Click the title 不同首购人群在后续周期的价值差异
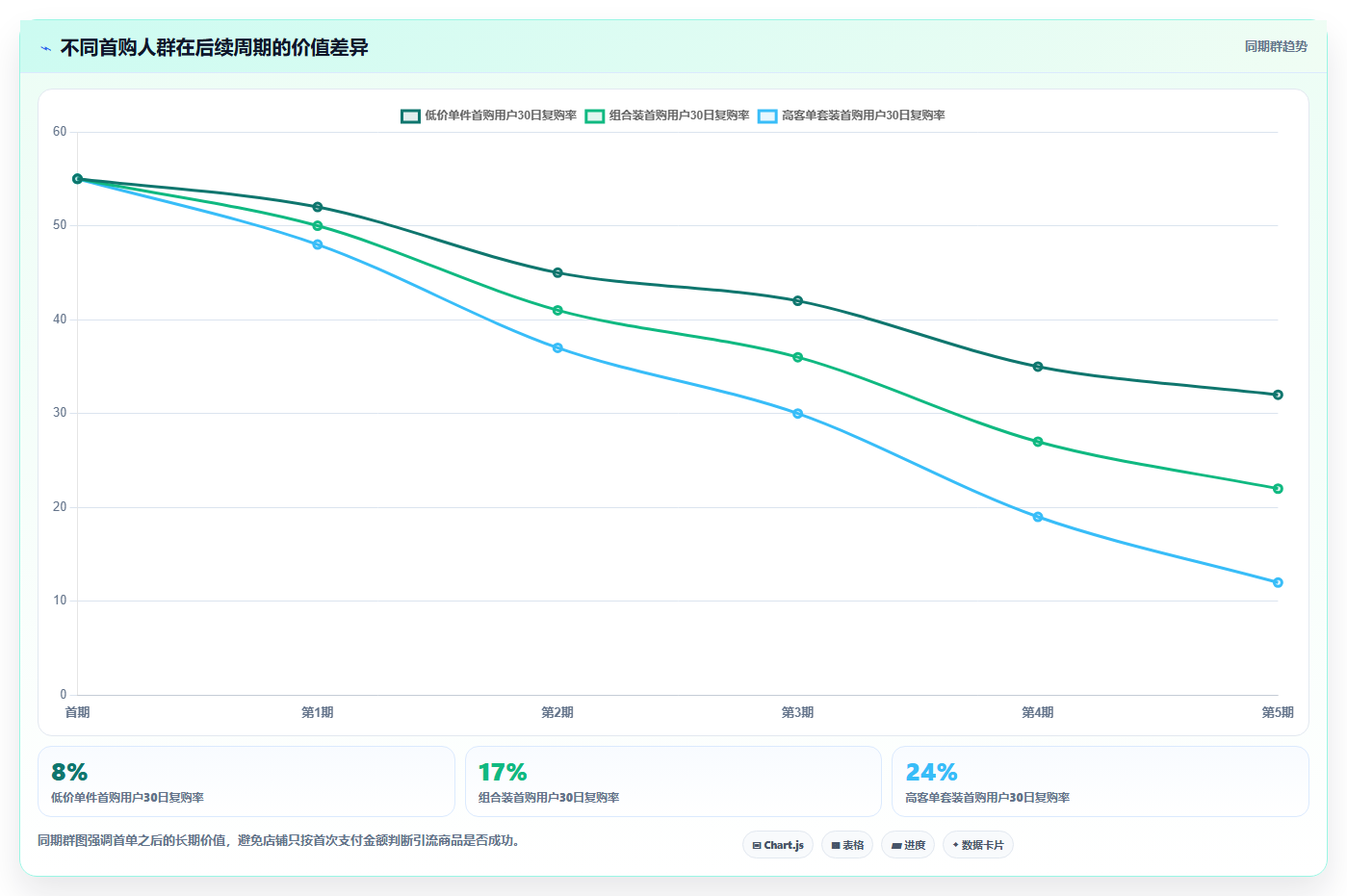This screenshot has height=896, width=1347. coord(215,48)
